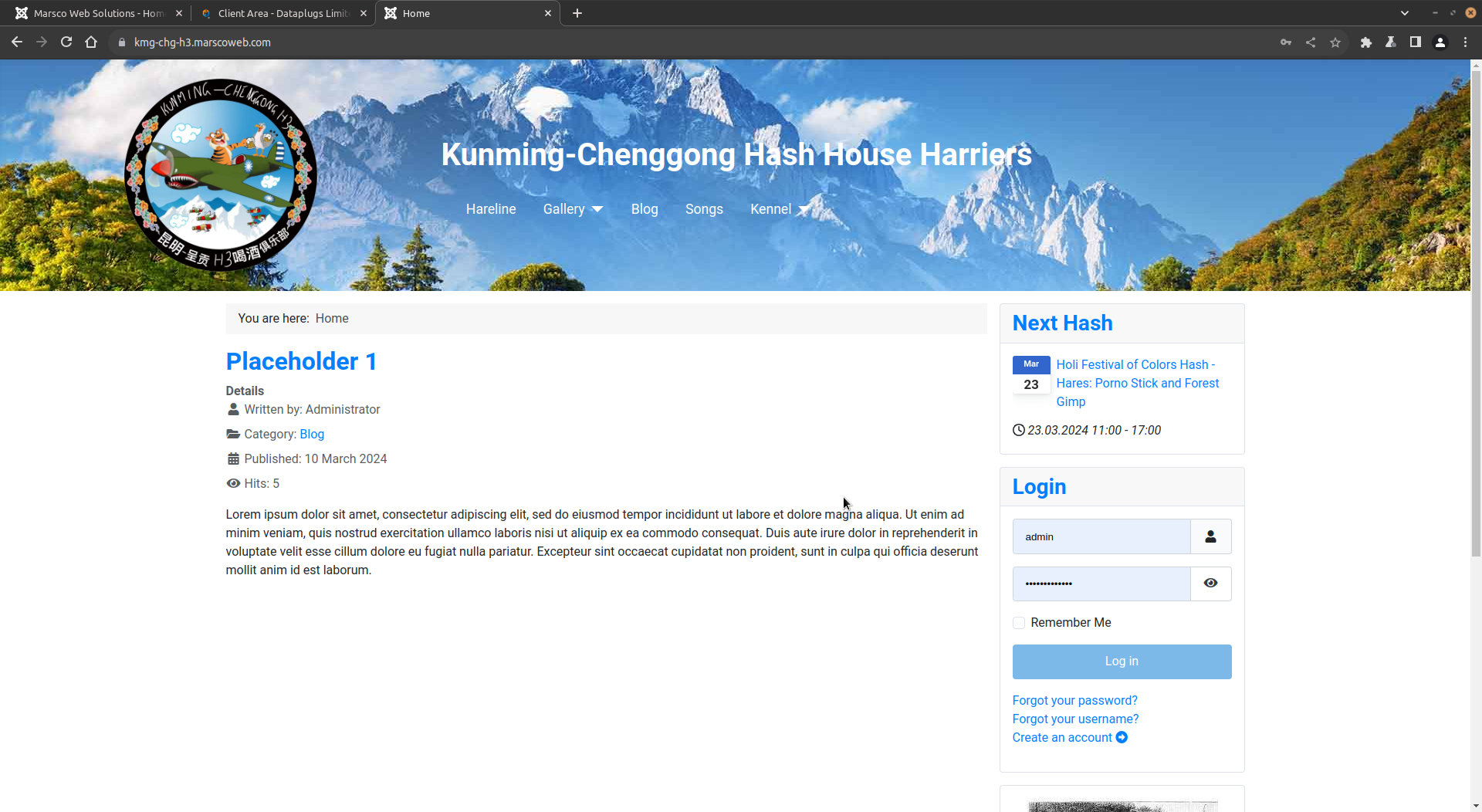Go back in browser history
The width and height of the screenshot is (1482, 812).
pyautogui.click(x=17, y=42)
